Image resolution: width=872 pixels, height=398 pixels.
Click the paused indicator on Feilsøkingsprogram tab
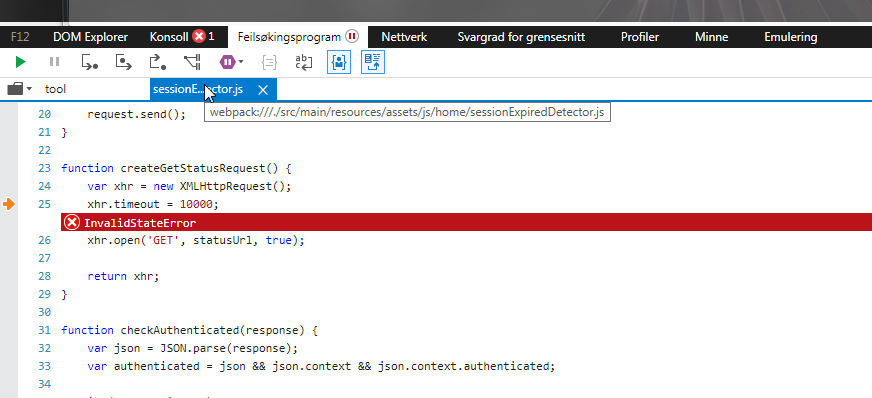pos(352,37)
